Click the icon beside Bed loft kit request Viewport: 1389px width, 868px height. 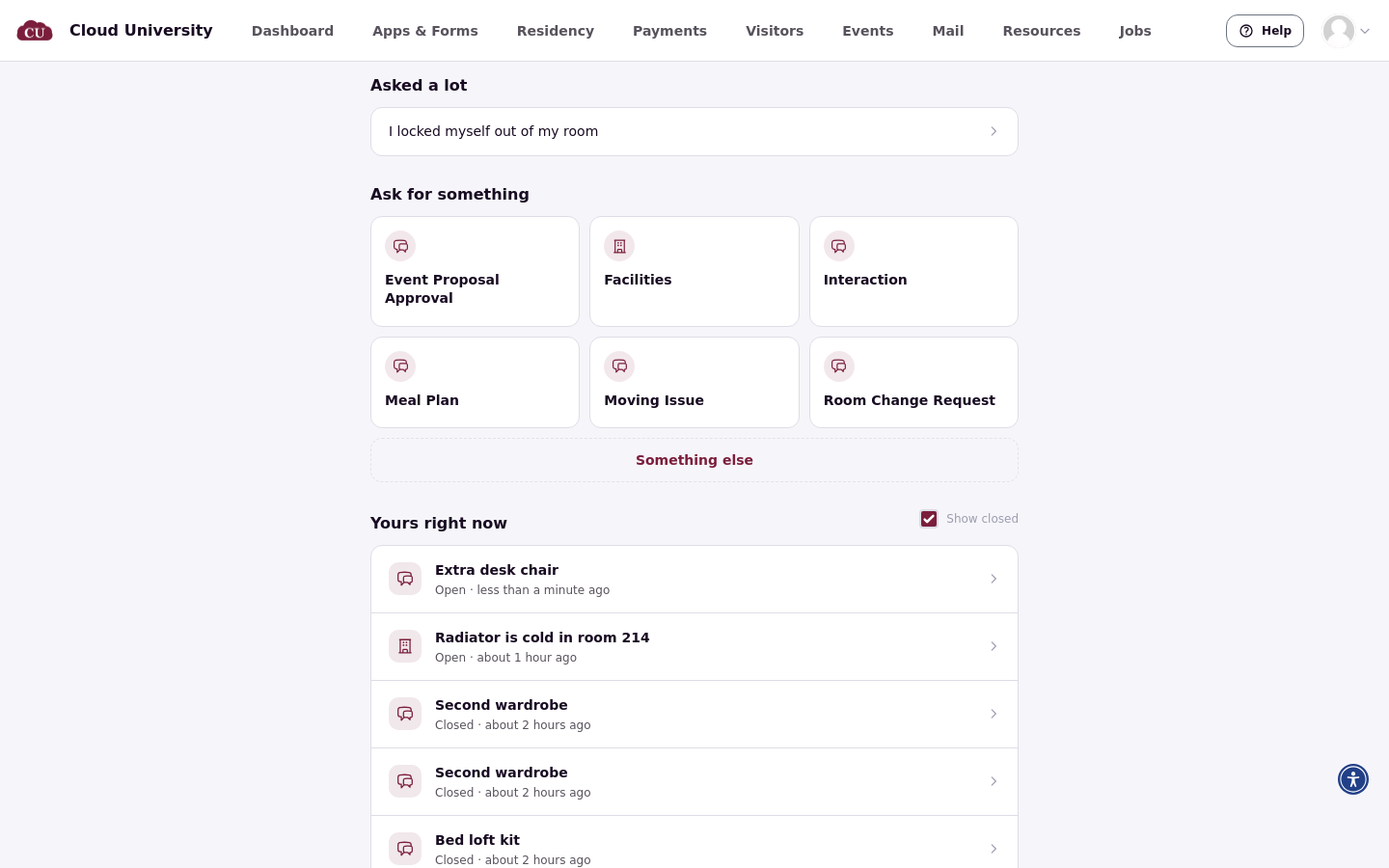coord(405,849)
